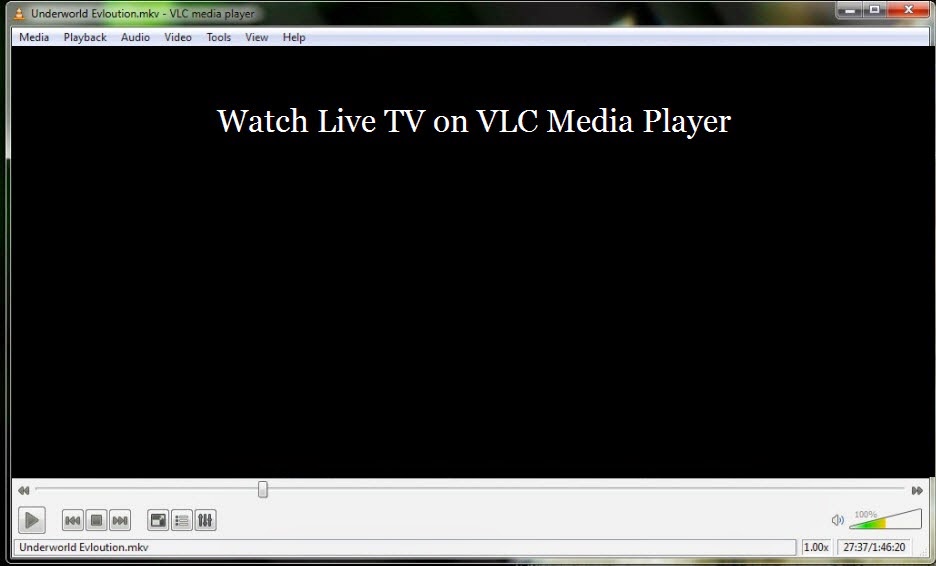The height and width of the screenshot is (566, 936).
Task: Click the 1.00x playback speed indicator
Action: pos(816,547)
